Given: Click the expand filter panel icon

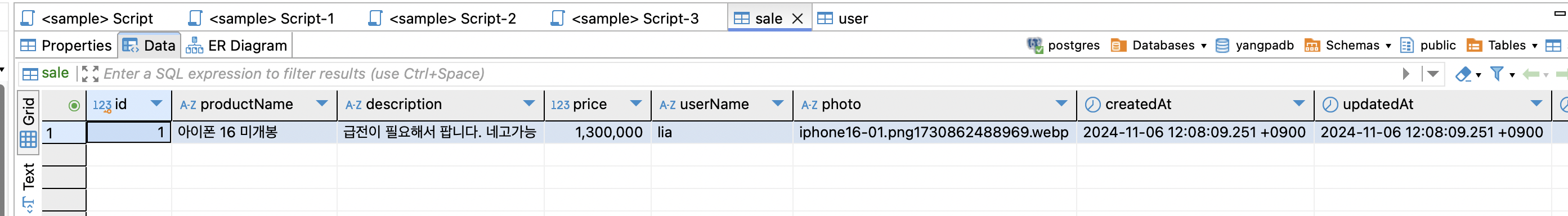Looking at the screenshot, I should click(x=90, y=74).
